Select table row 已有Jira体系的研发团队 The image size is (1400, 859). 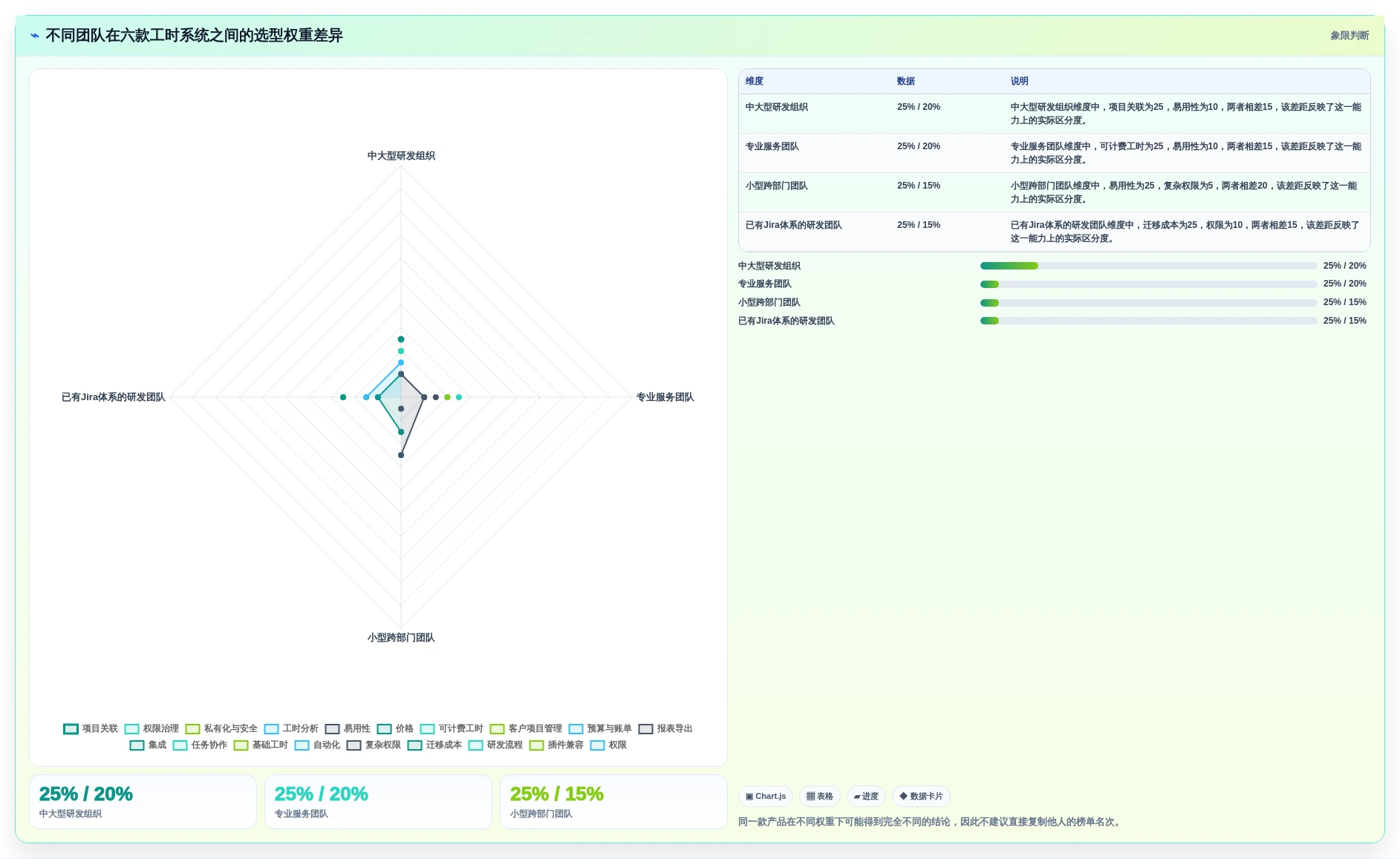click(1054, 232)
